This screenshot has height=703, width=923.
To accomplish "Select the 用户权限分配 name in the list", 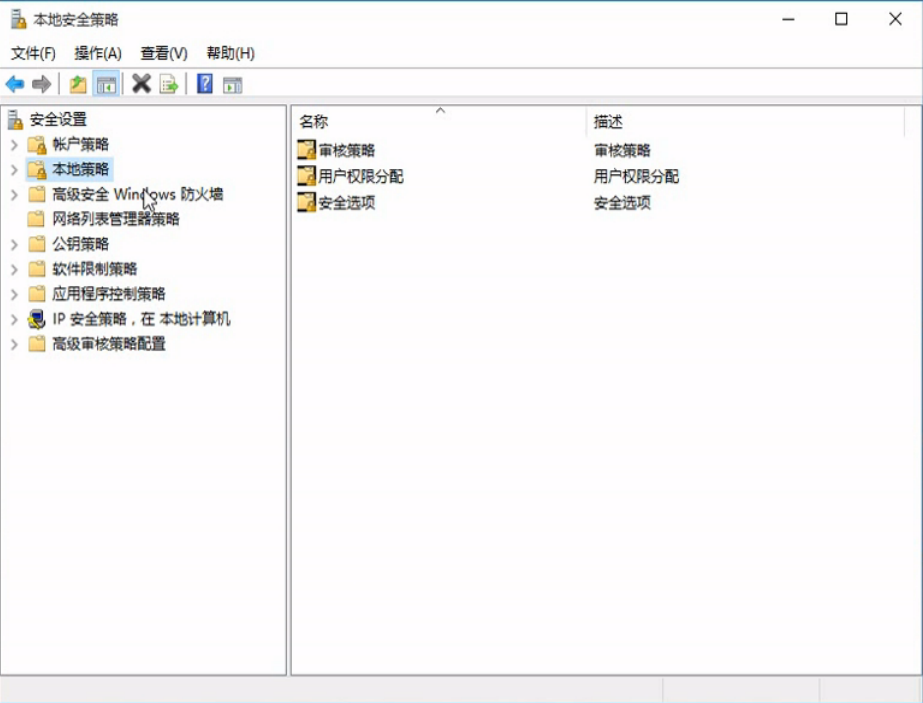I will tap(360, 176).
